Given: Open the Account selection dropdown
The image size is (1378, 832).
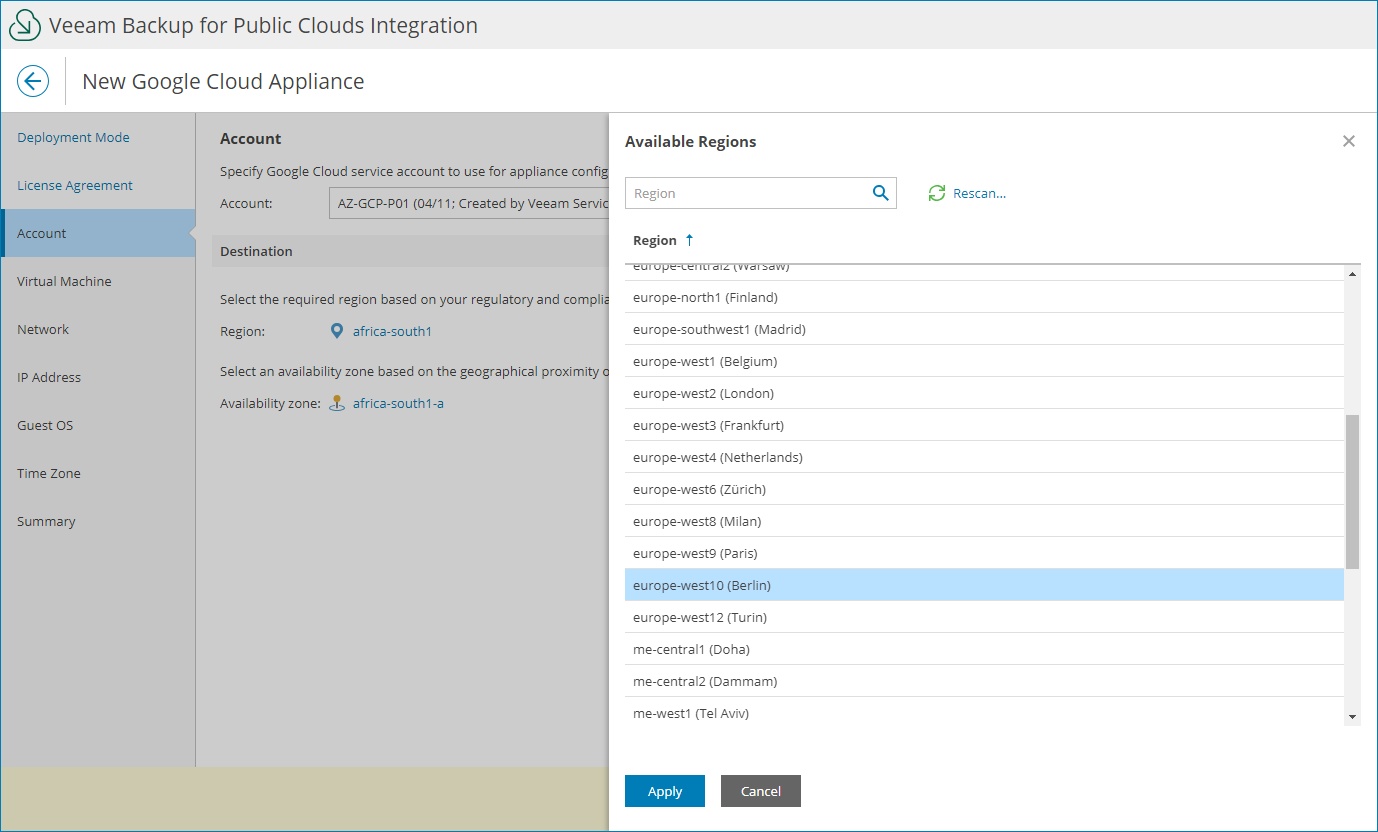Looking at the screenshot, I should [470, 202].
